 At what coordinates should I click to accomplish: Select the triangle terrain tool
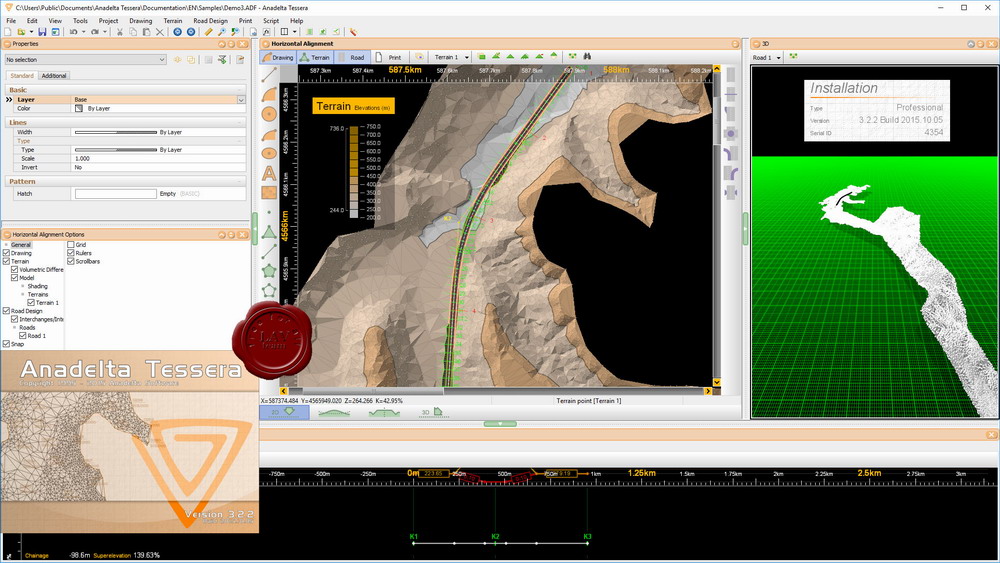[x=269, y=231]
